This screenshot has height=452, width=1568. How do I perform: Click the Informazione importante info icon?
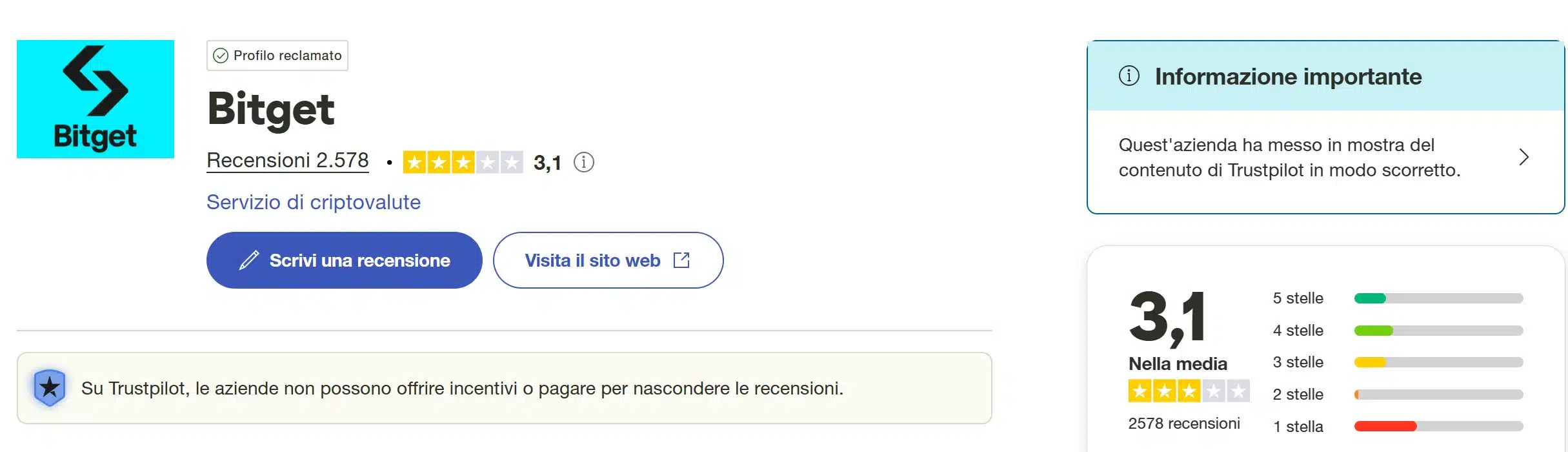coord(1129,76)
